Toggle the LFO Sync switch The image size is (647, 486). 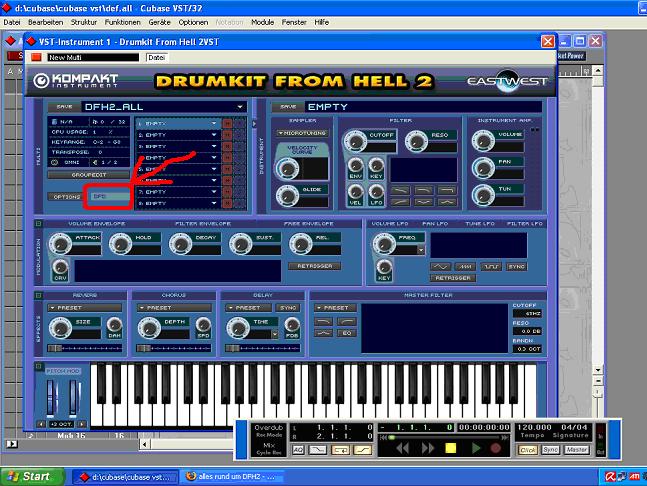[x=517, y=267]
